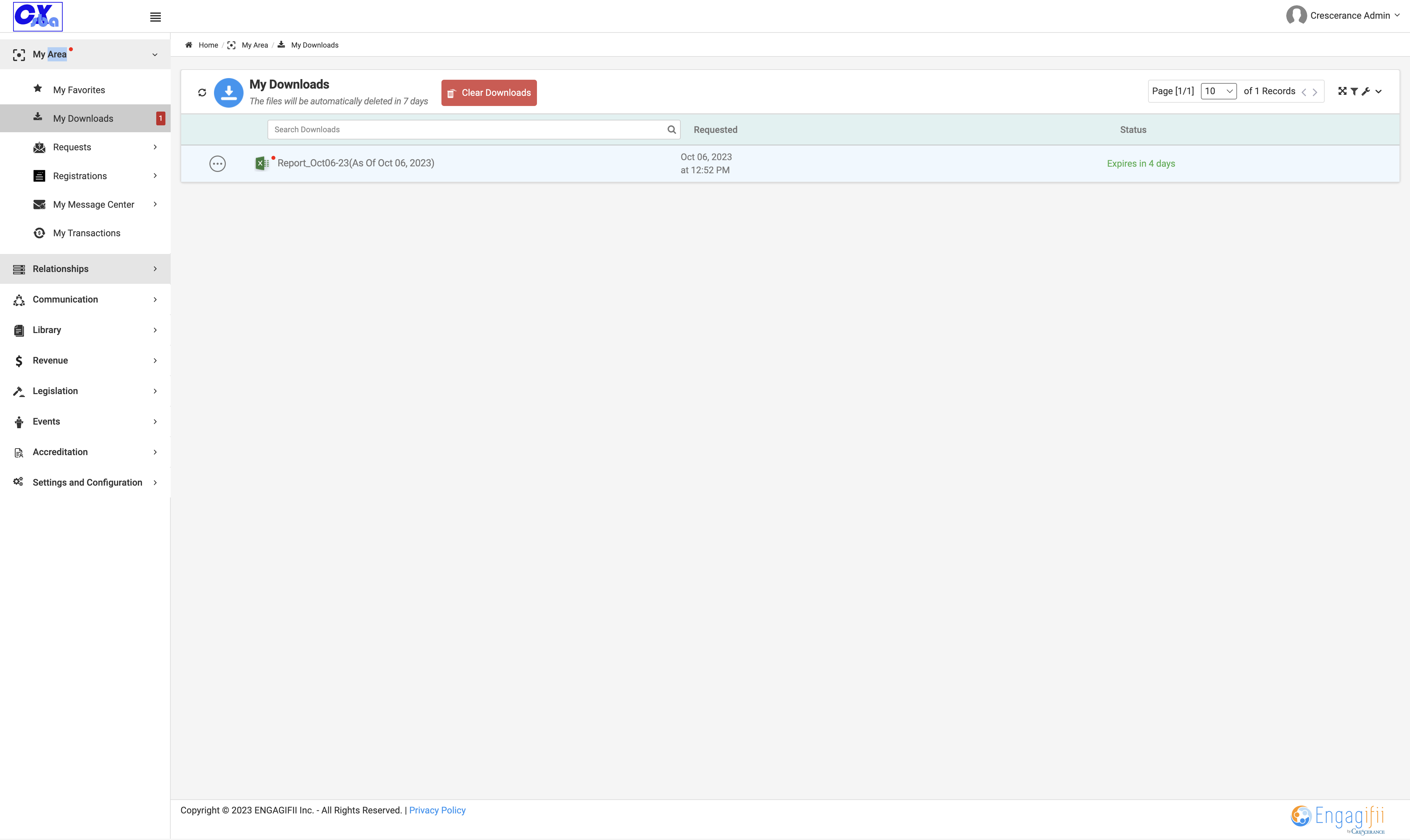Click the blue download circle icon
This screenshot has width=1410, height=840.
[x=229, y=92]
